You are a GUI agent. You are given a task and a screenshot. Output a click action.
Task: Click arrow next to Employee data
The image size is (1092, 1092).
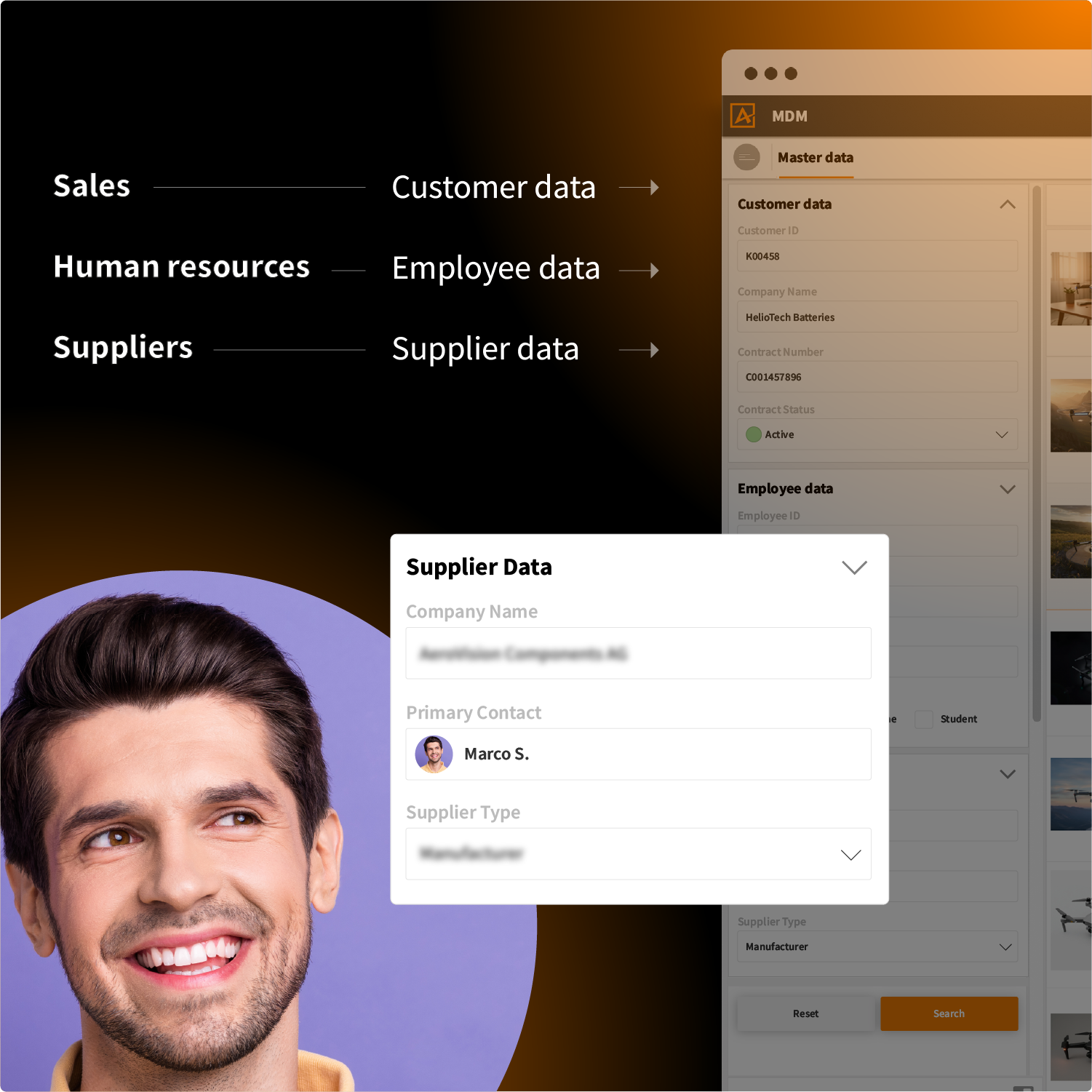[639, 271]
